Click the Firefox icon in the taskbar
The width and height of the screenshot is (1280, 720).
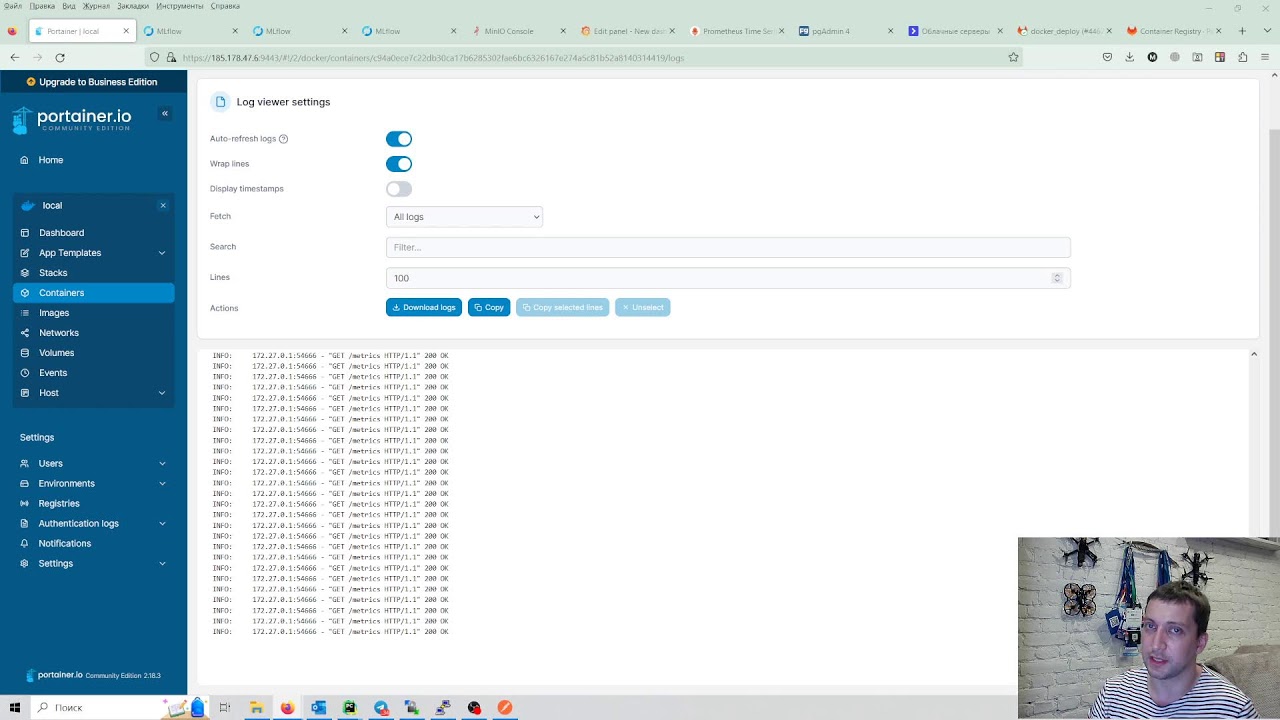pyautogui.click(x=287, y=707)
